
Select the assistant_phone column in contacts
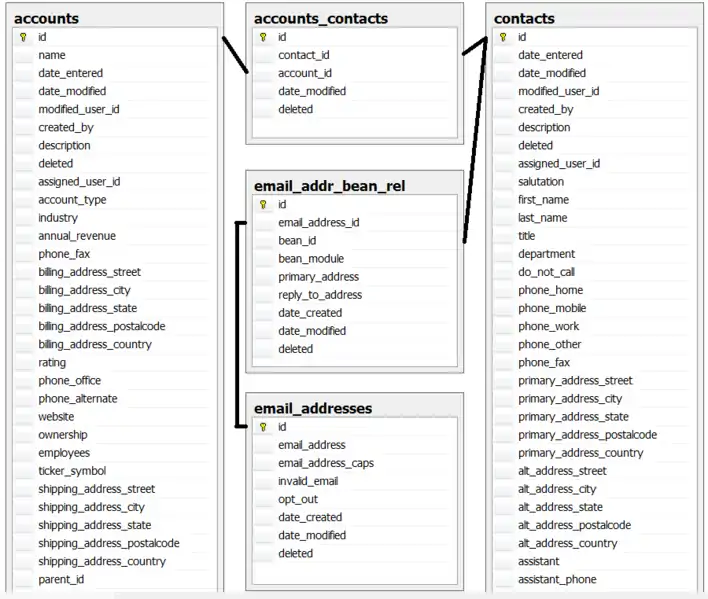coord(557,579)
